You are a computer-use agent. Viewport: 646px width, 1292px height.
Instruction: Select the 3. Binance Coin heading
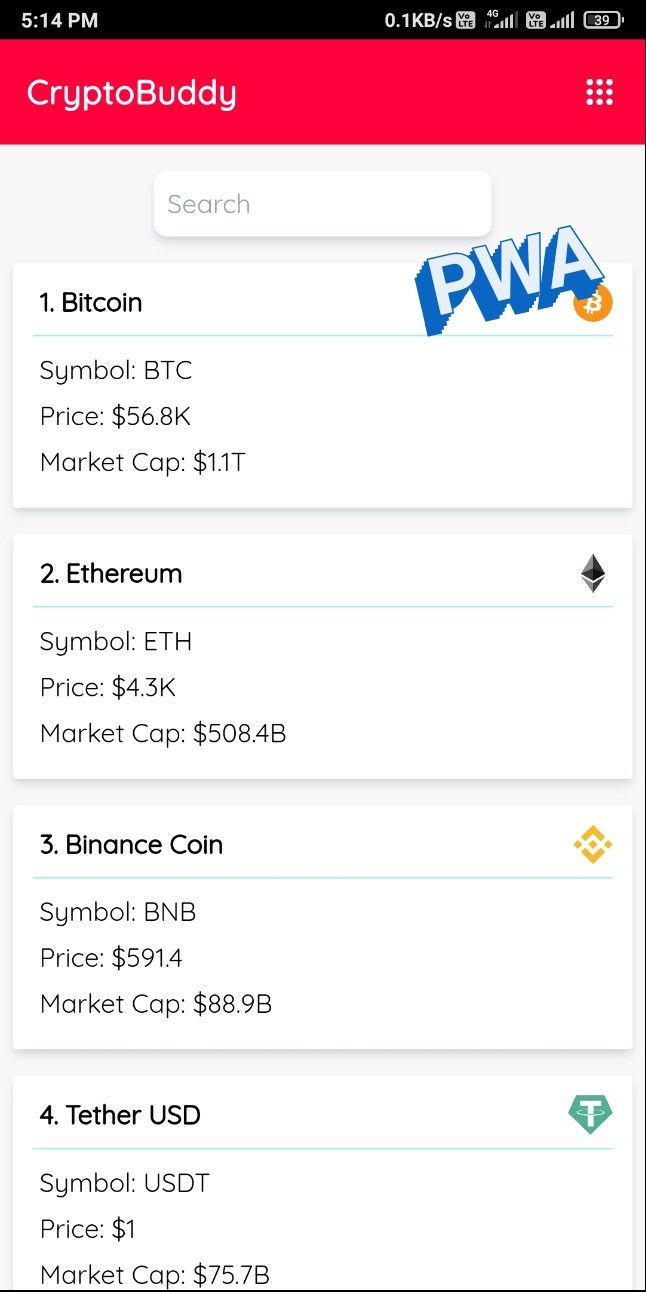pyautogui.click(x=131, y=845)
